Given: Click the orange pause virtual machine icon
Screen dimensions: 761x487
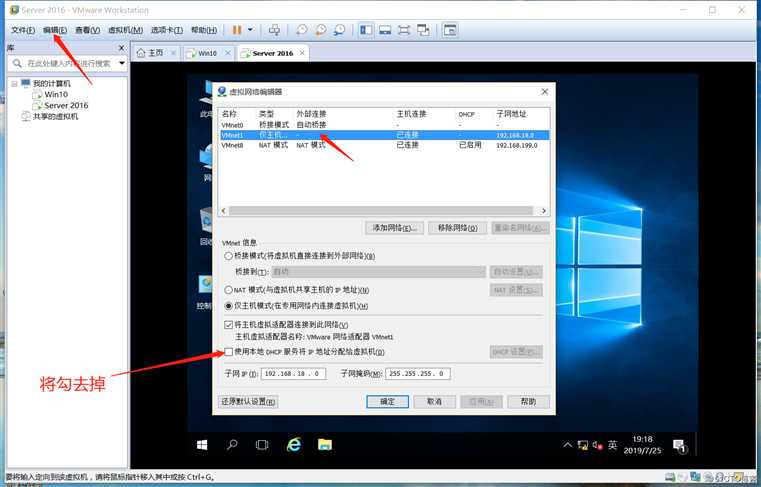Looking at the screenshot, I should click(237, 30).
